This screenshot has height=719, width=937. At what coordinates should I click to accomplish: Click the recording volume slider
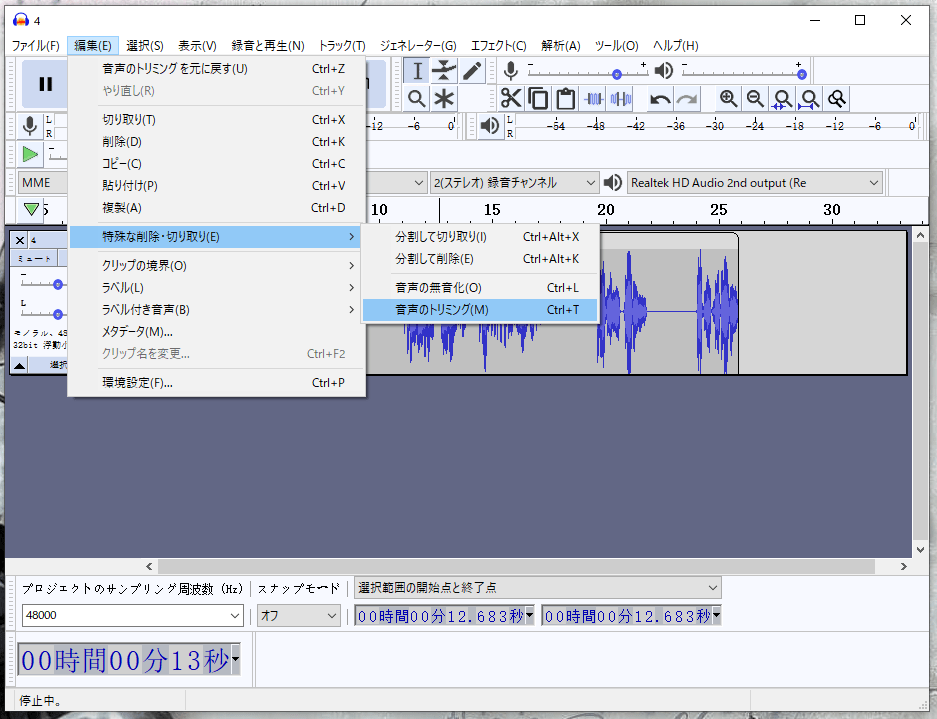coord(617,71)
